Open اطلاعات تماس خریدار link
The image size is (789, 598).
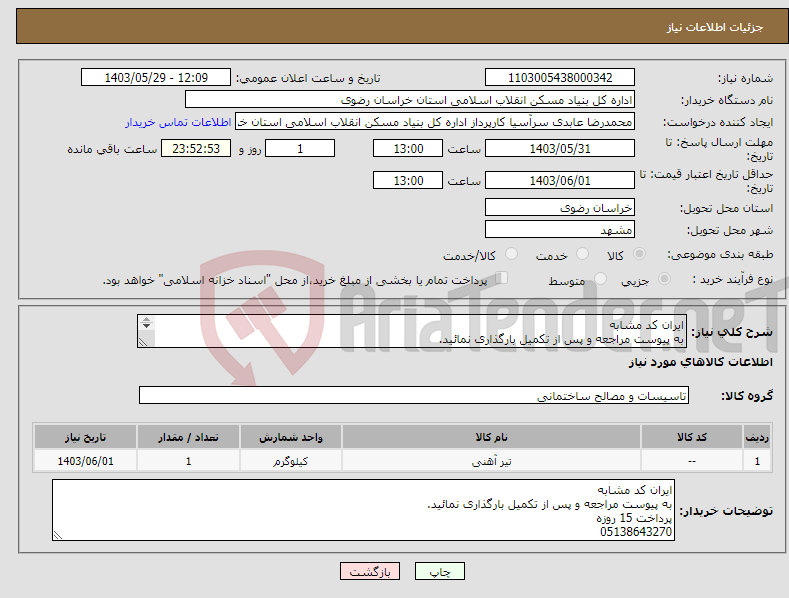click(178, 122)
